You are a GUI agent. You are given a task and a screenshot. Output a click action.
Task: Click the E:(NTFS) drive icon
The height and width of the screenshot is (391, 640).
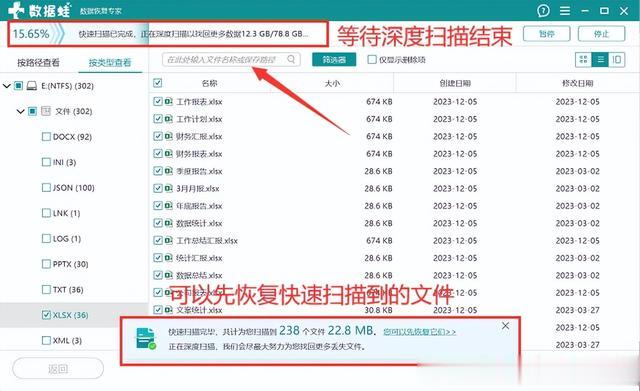pyautogui.click(x=31, y=86)
